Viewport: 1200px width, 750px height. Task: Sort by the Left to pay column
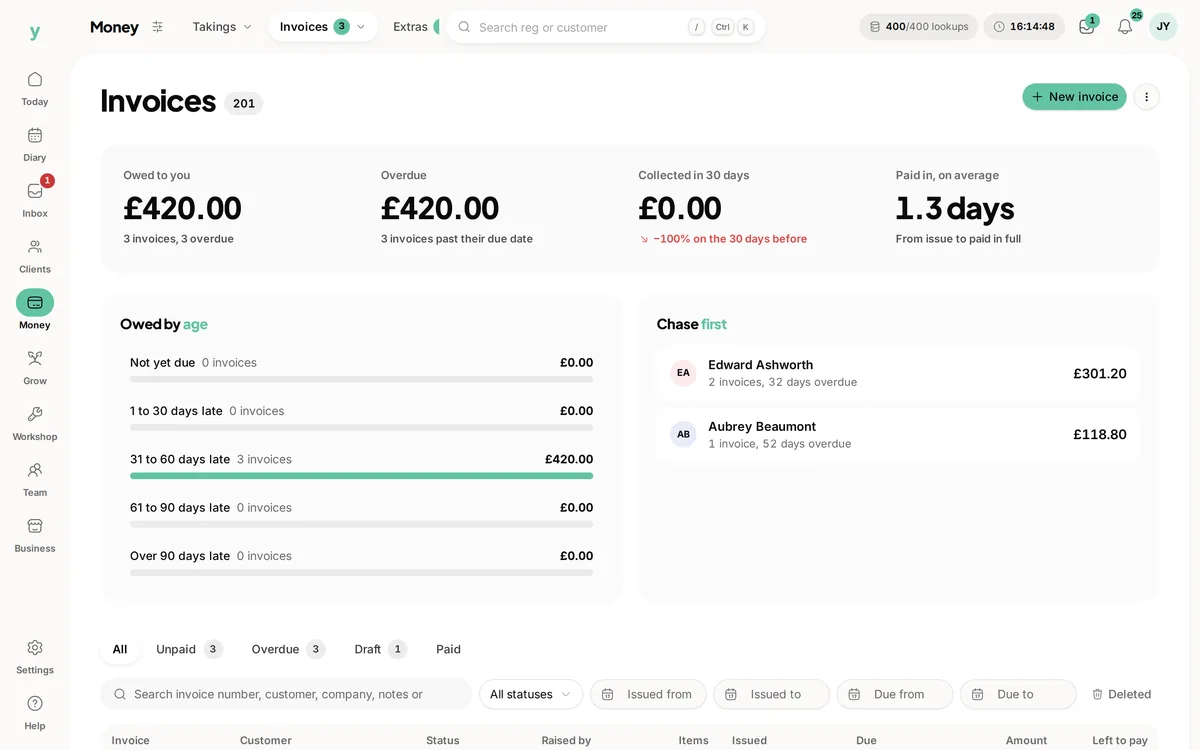pos(1120,740)
